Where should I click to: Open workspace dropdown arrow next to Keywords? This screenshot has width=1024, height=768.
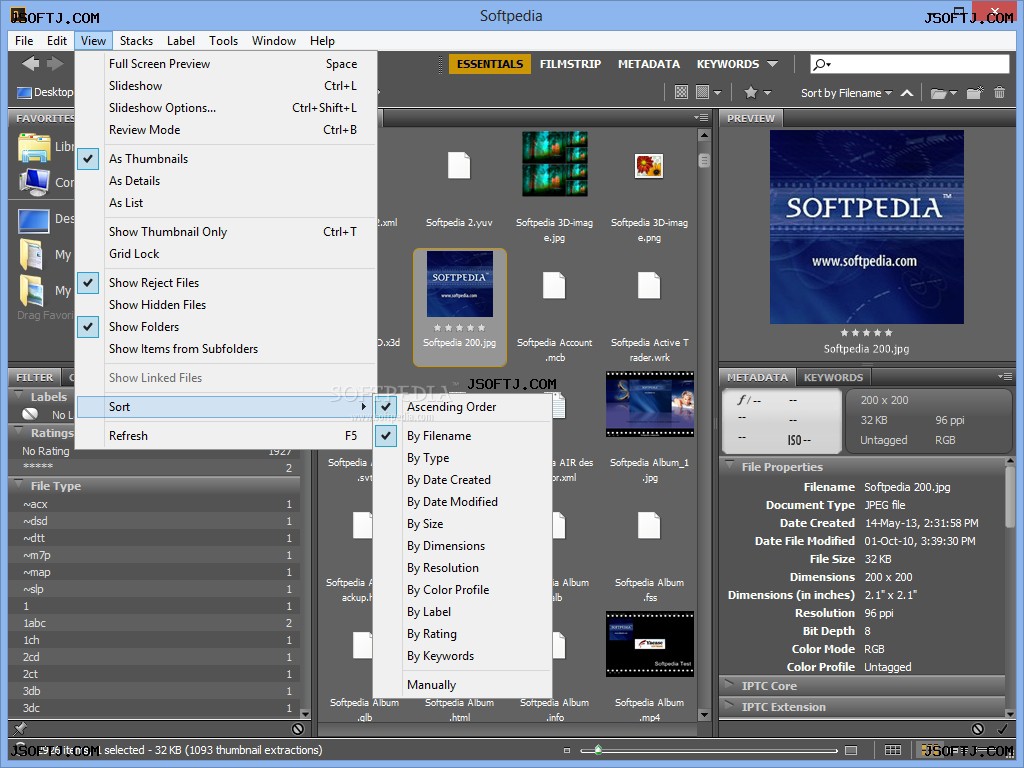coord(773,64)
